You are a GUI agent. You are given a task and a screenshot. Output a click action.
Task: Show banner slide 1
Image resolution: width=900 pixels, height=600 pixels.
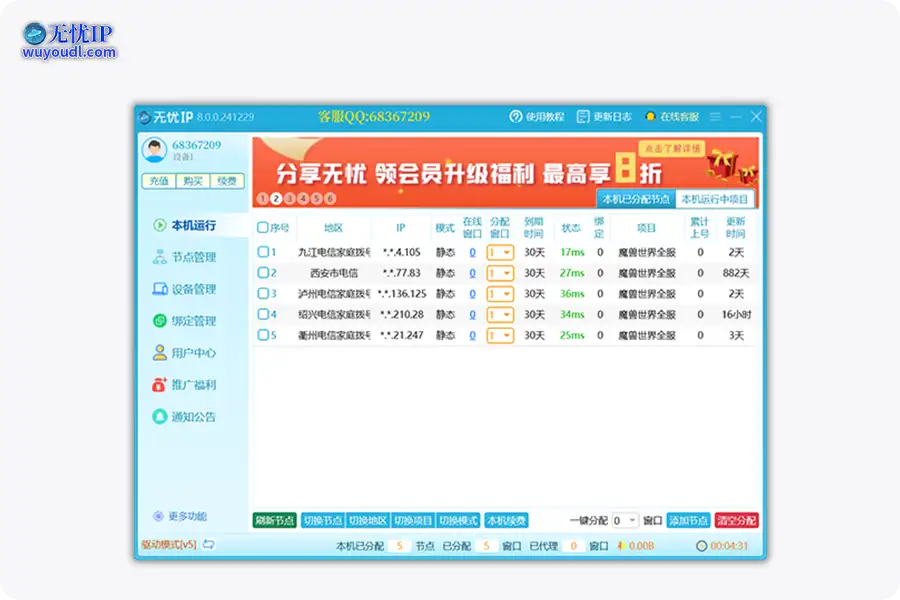[x=263, y=199]
